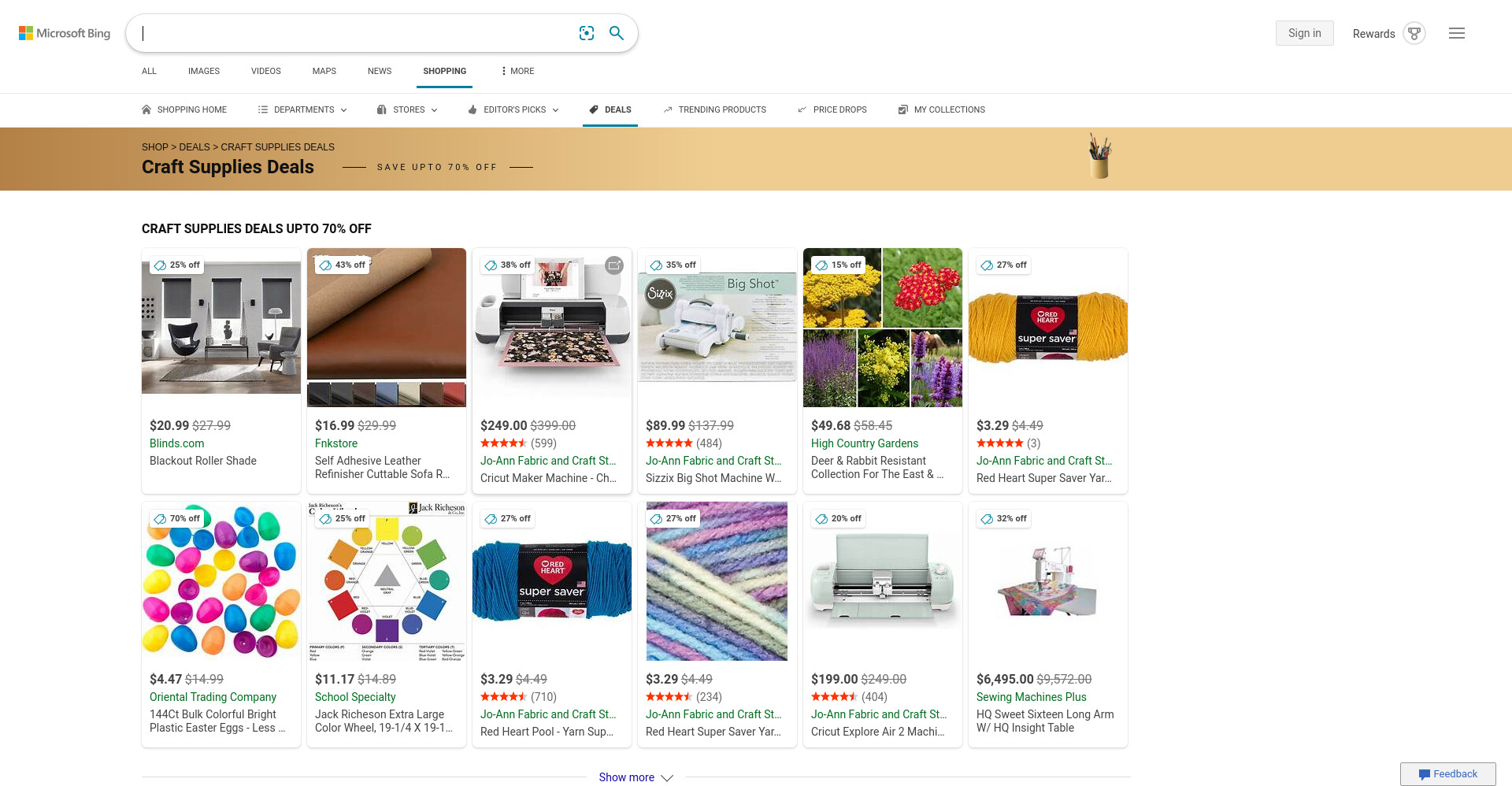Click the Easter eggs product thumbnail
This screenshot has height=786, width=1512.
[221, 581]
